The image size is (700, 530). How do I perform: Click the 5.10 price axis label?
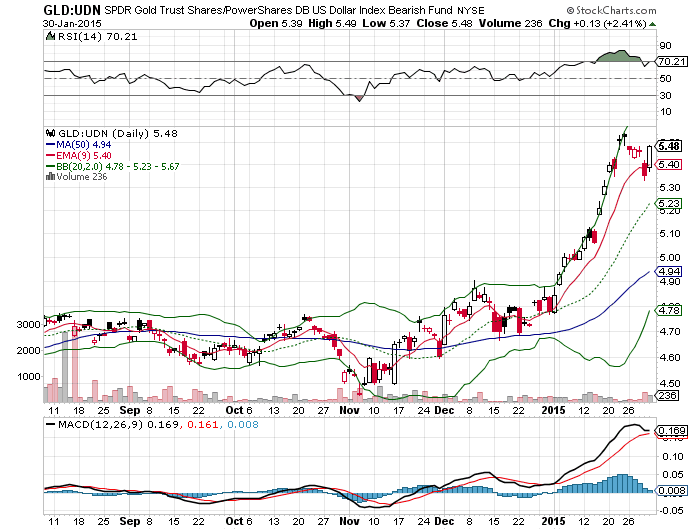[x=670, y=234]
